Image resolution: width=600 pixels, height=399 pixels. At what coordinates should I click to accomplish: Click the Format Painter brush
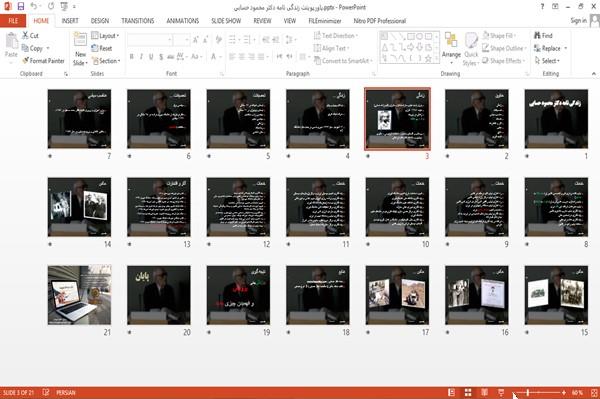[26, 61]
